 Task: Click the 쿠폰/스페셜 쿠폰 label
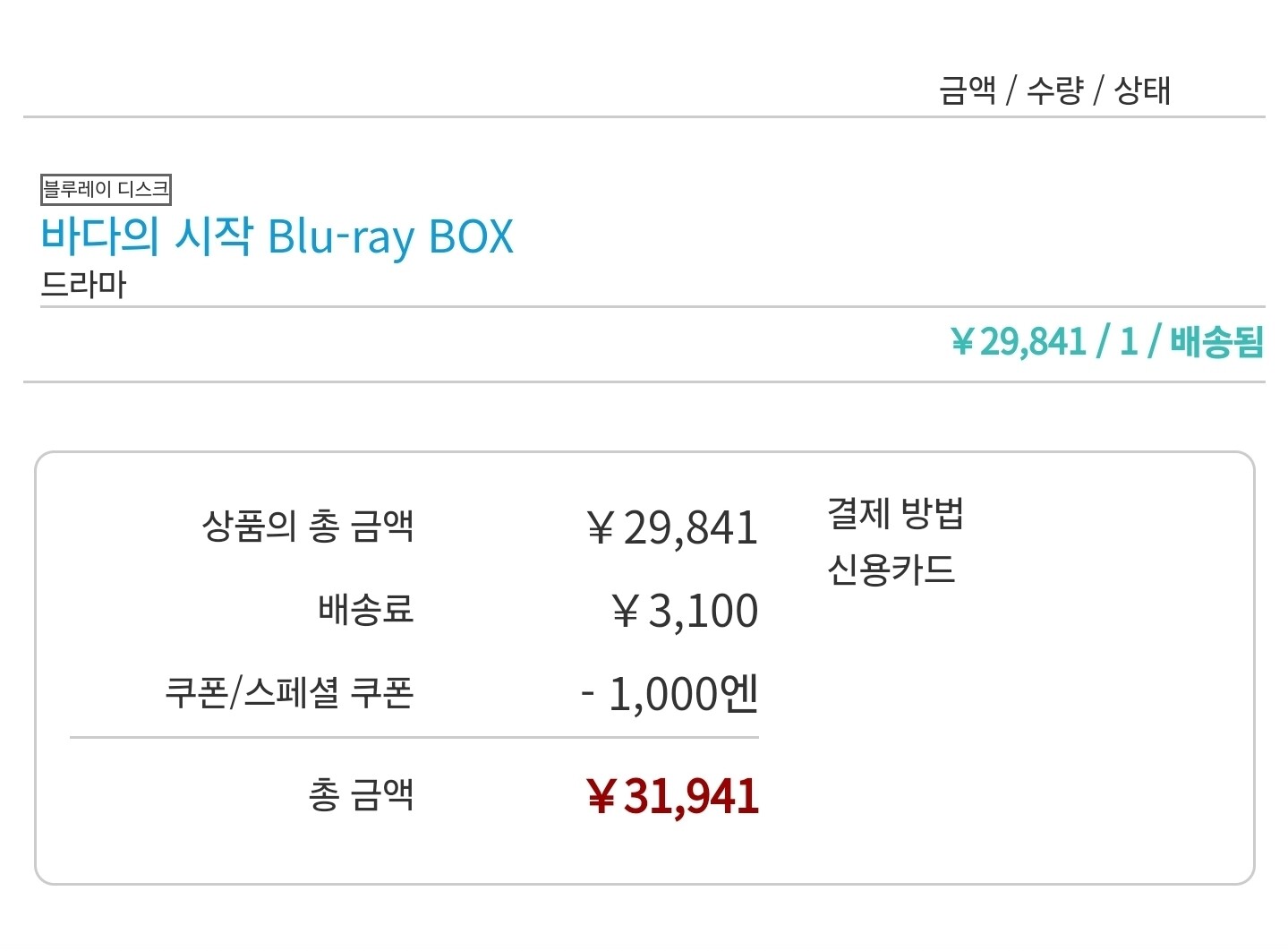(x=289, y=692)
